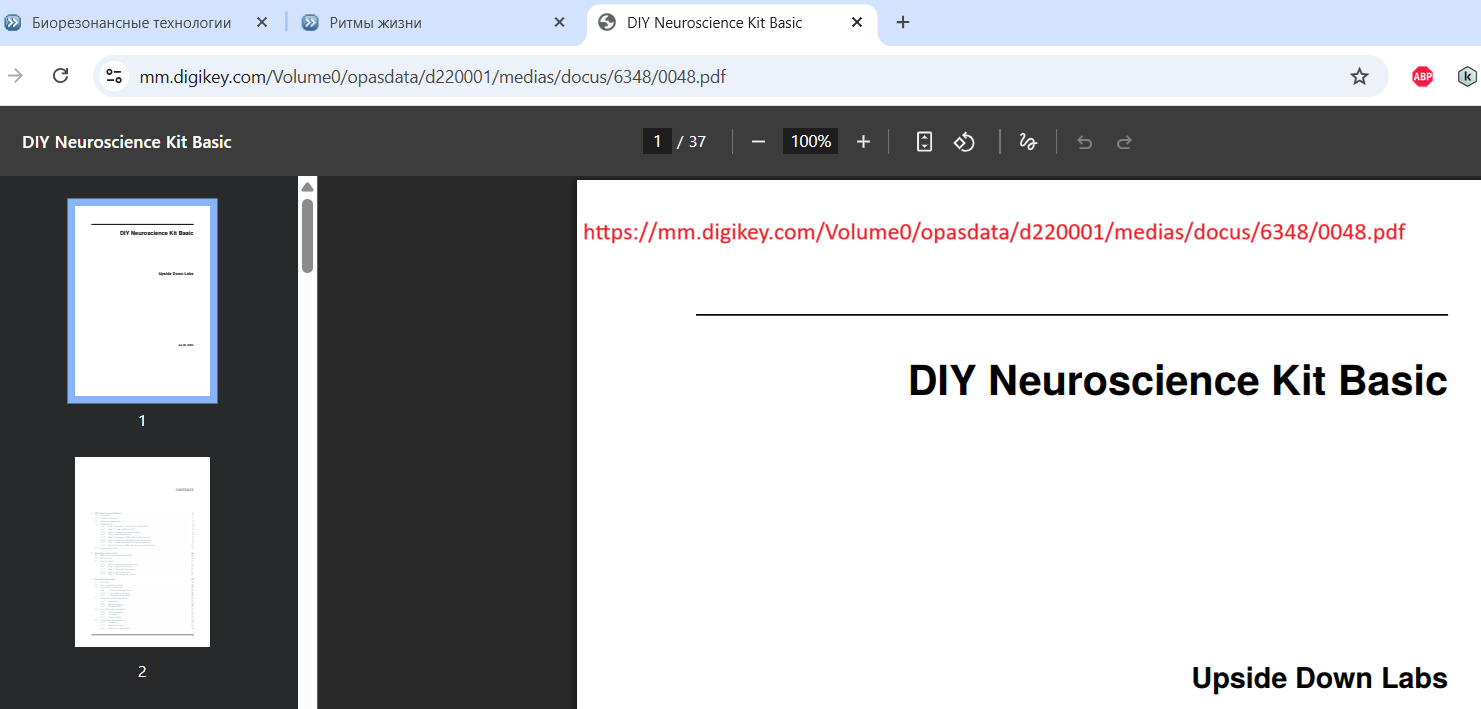Viewport: 1481px width, 709px height.
Task: Zoom out the PDF with minus button
Action: pos(758,142)
